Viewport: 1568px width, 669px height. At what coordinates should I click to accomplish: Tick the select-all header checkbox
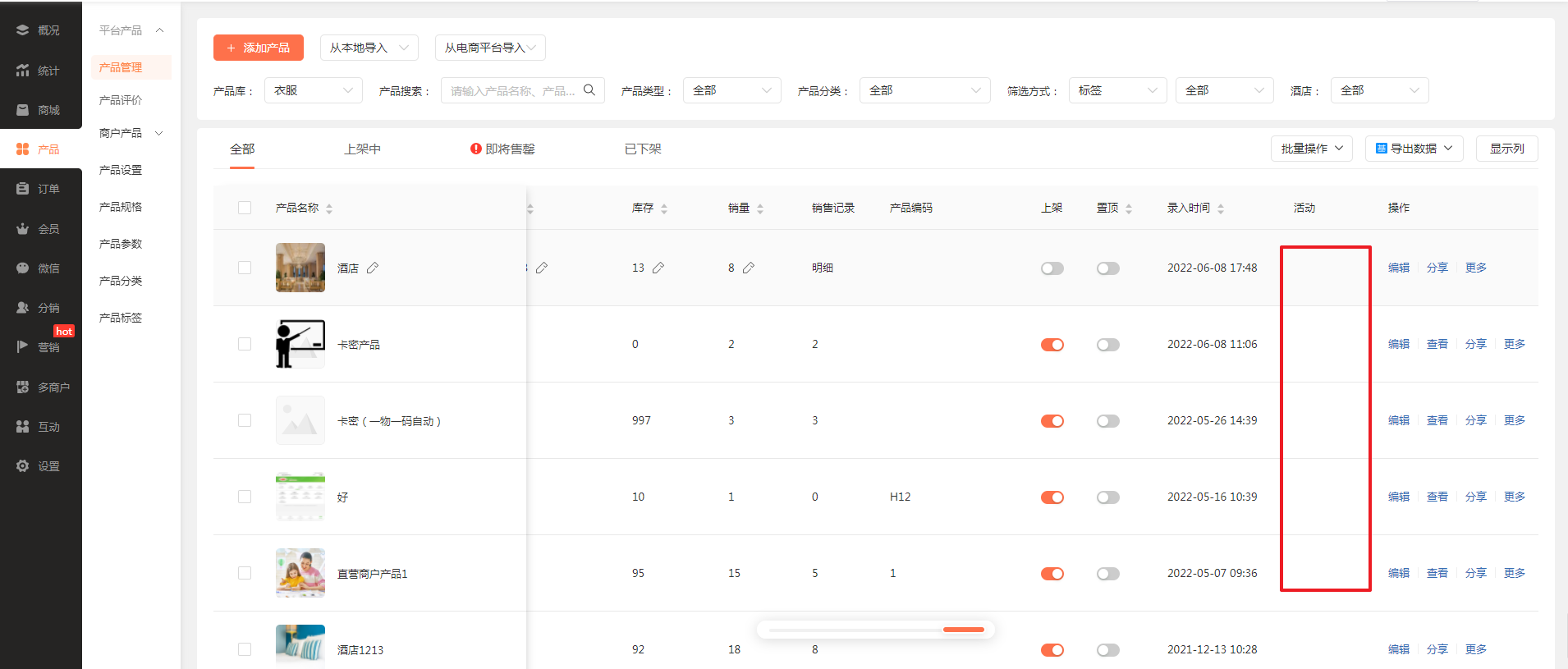245,208
